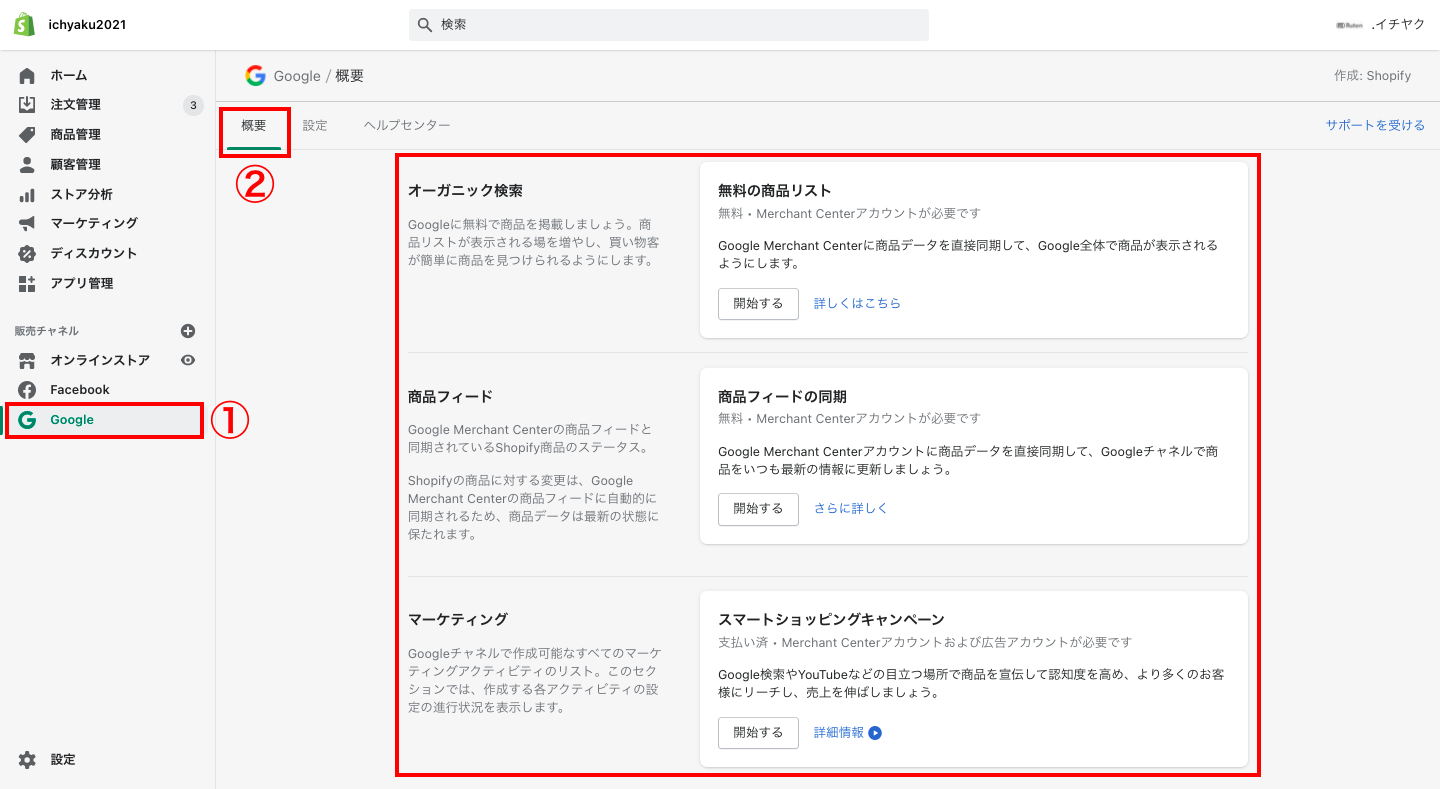Click the ディスカウント discount badge icon
The height and width of the screenshot is (789, 1440).
[x=27, y=254]
